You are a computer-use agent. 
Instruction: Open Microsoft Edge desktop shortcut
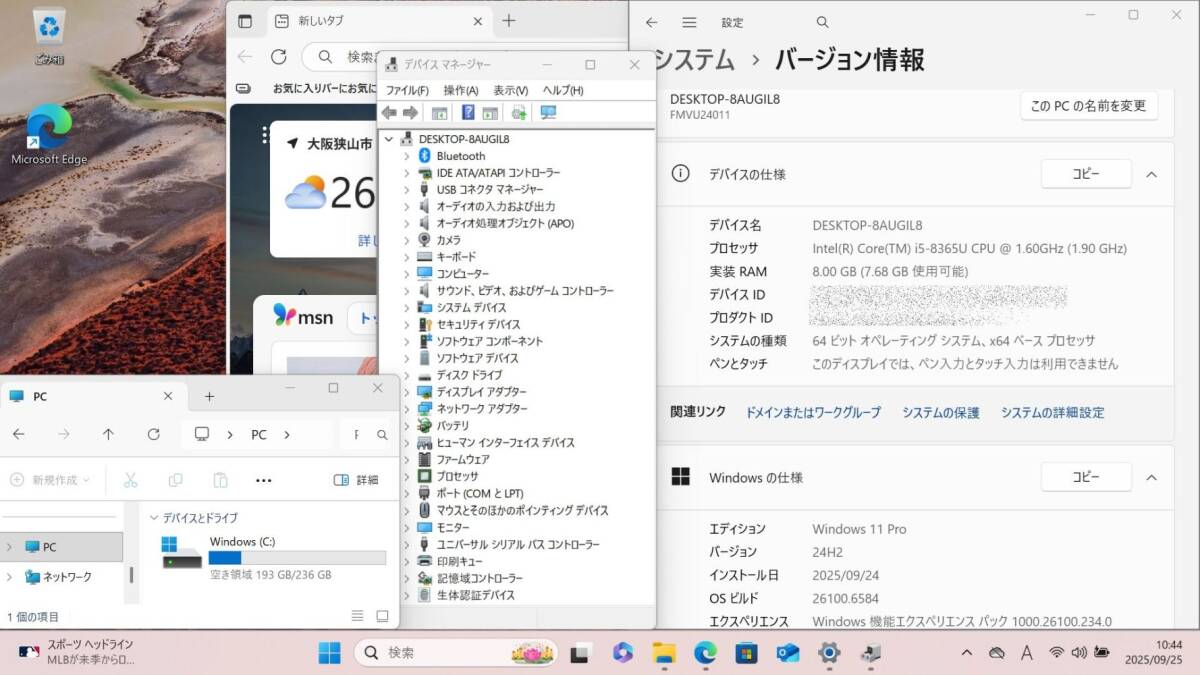point(48,136)
